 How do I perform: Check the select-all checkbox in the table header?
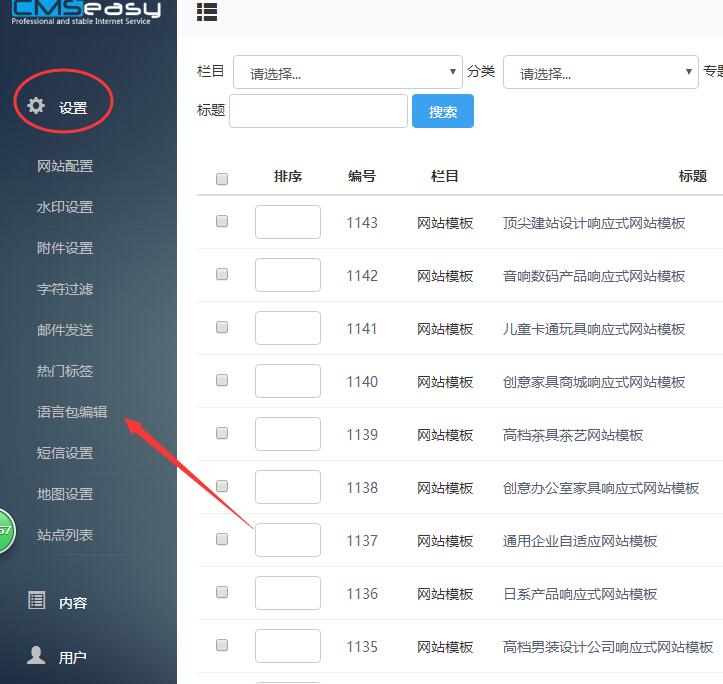click(222, 179)
